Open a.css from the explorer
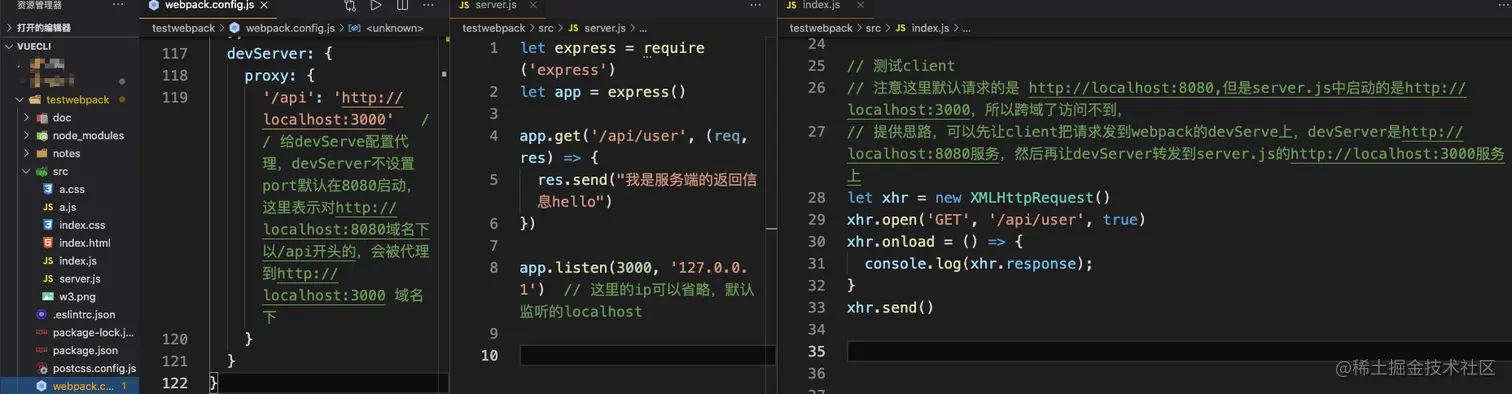Image resolution: width=1512 pixels, height=394 pixels. coord(72,189)
